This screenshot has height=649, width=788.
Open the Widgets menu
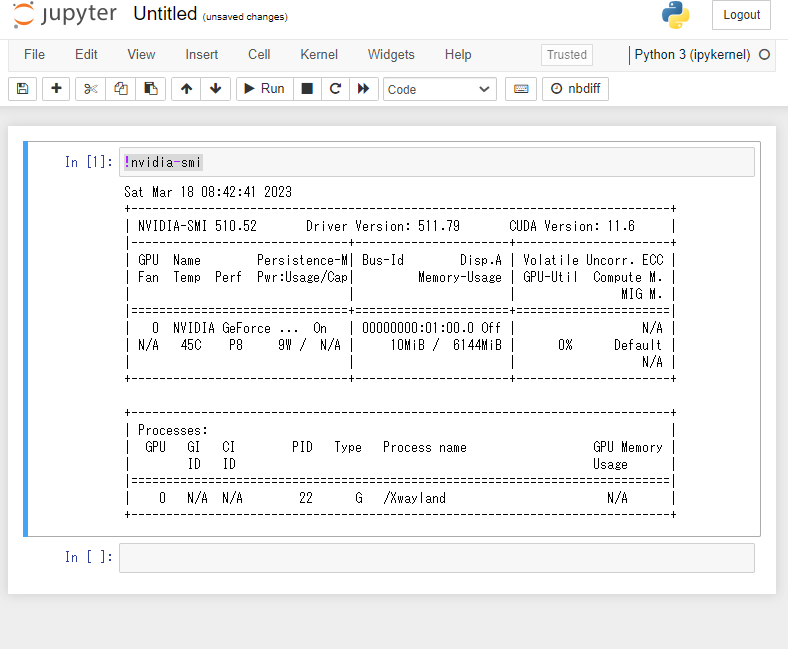pyautogui.click(x=391, y=54)
